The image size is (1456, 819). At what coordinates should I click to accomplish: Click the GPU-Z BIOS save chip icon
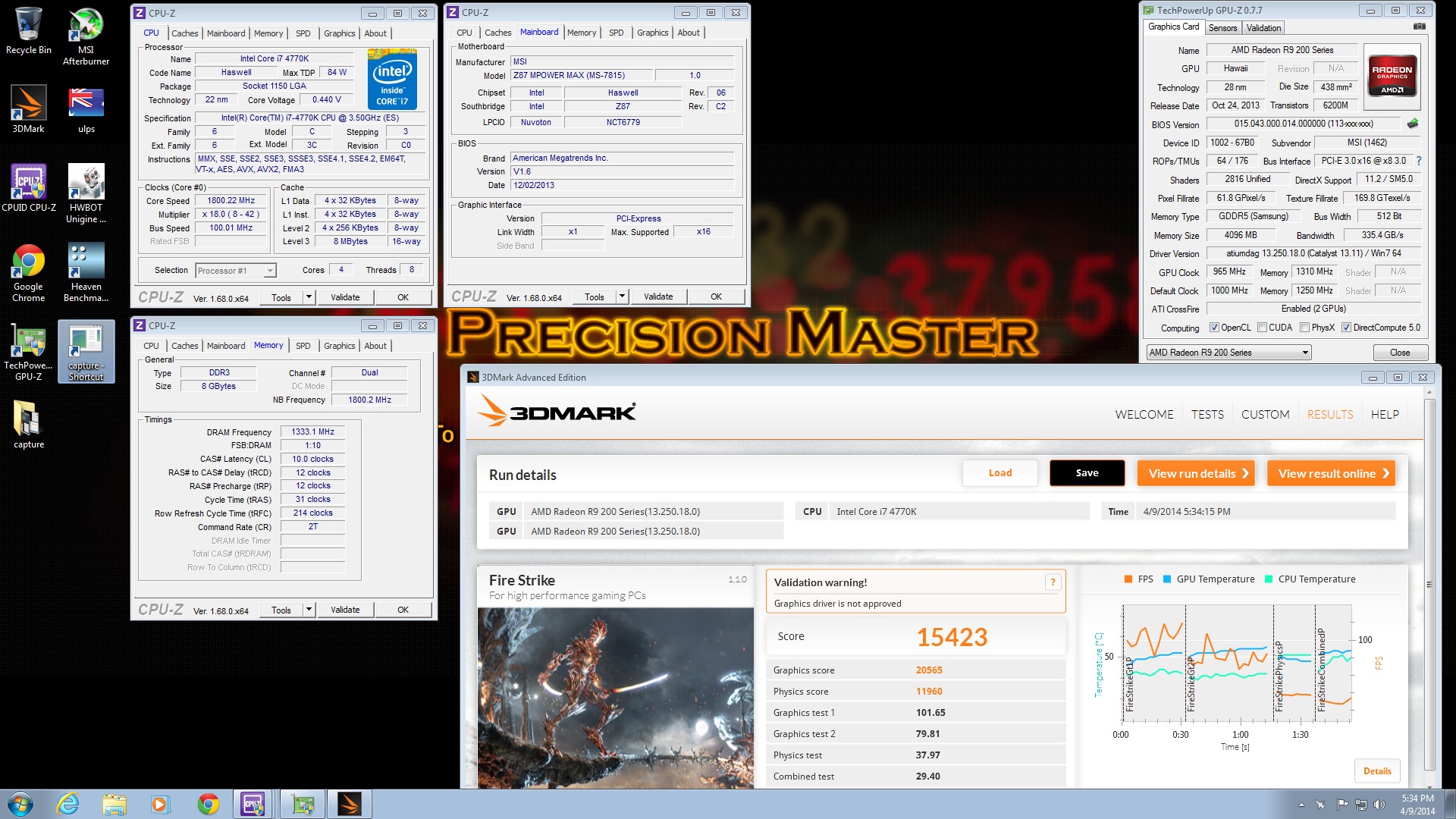click(1412, 124)
